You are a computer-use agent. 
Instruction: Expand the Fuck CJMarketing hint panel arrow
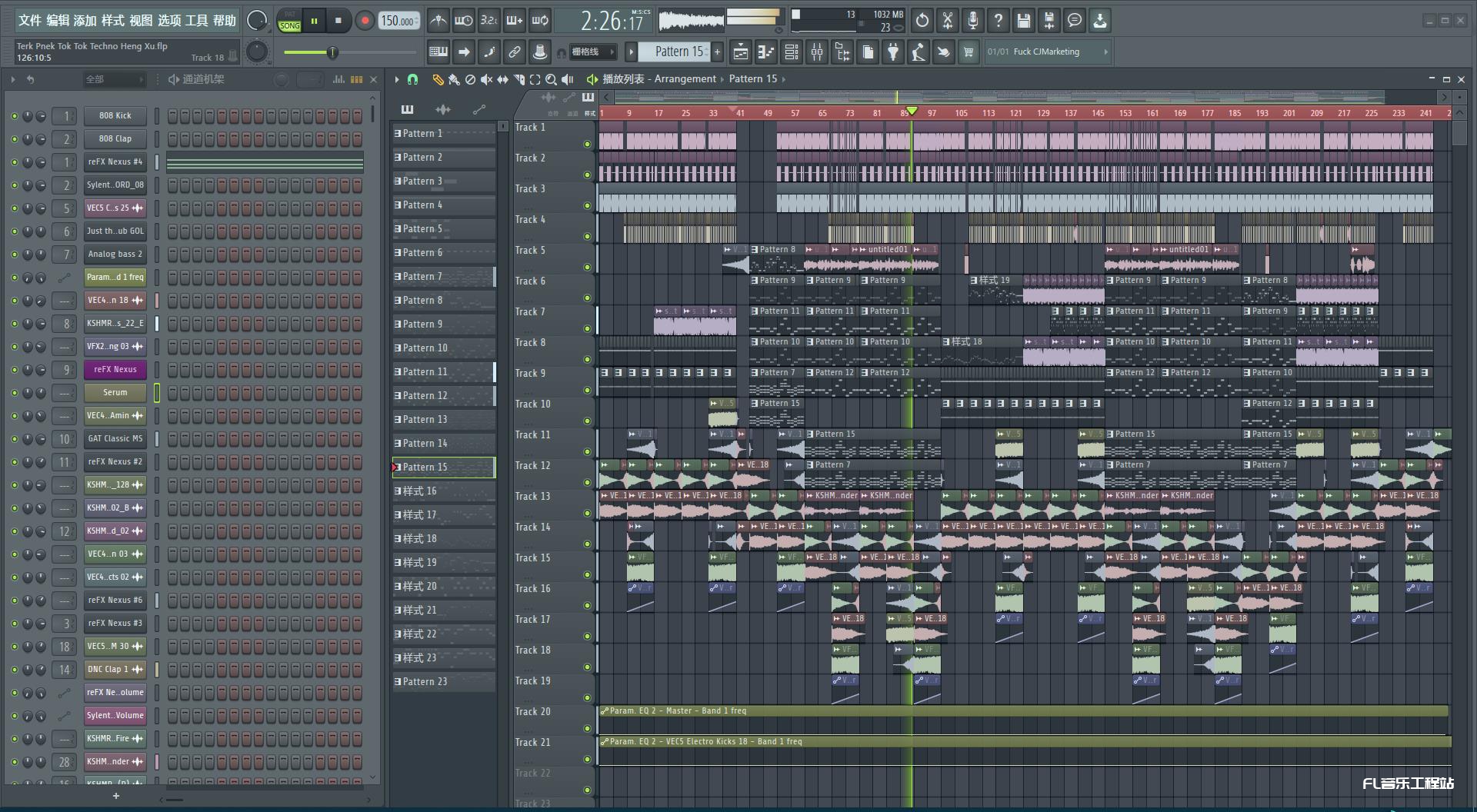coord(1106,52)
